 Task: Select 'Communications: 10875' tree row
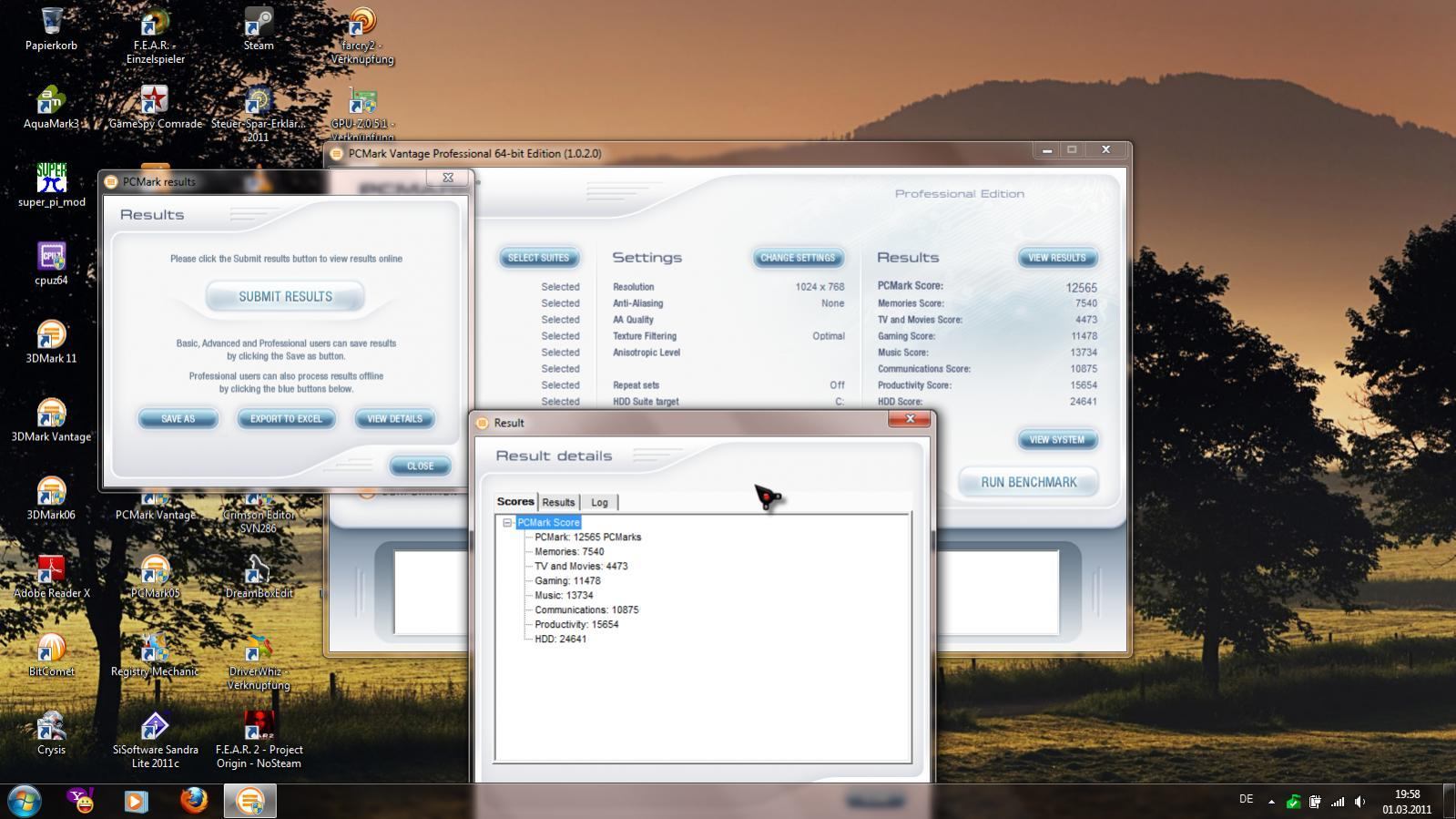tap(586, 610)
